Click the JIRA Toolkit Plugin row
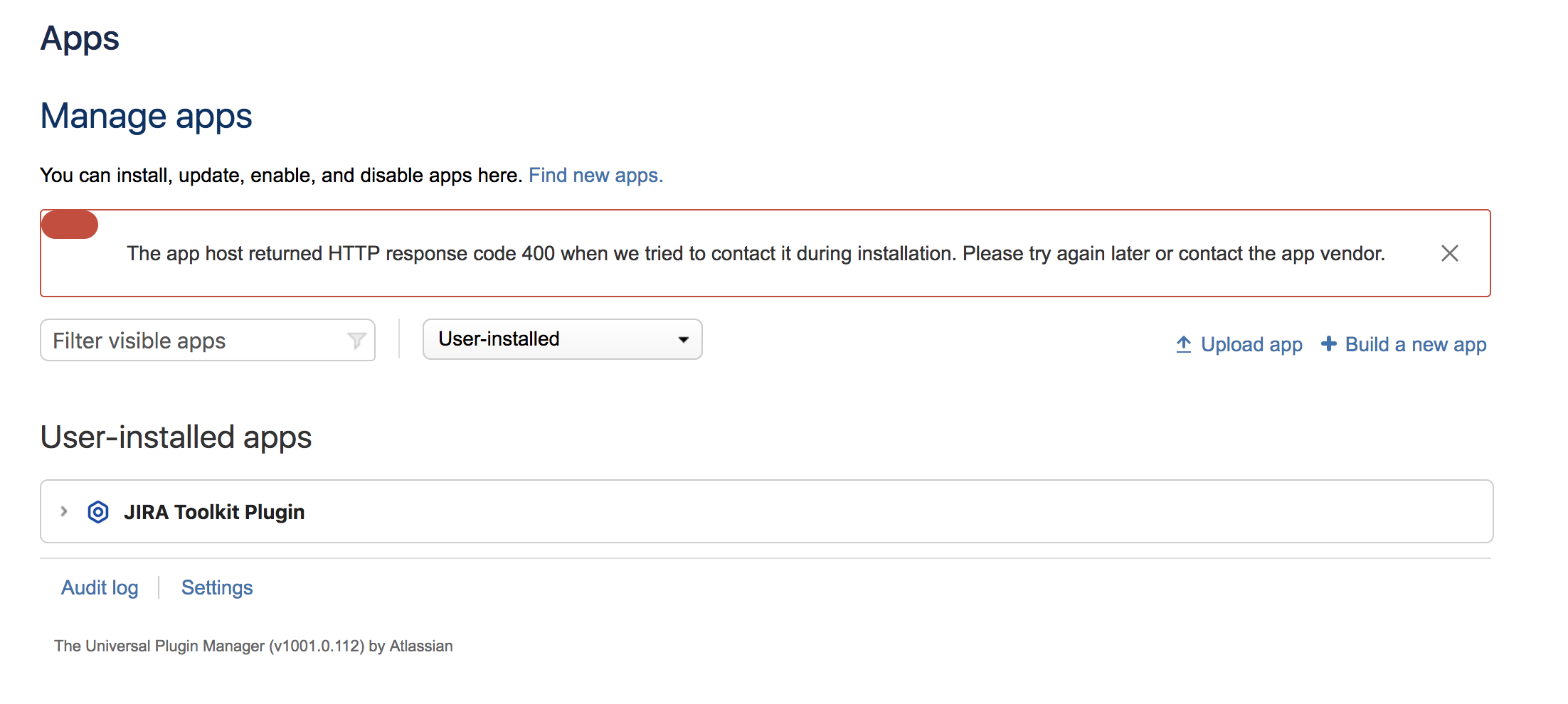The width and height of the screenshot is (1568, 704). [783, 511]
